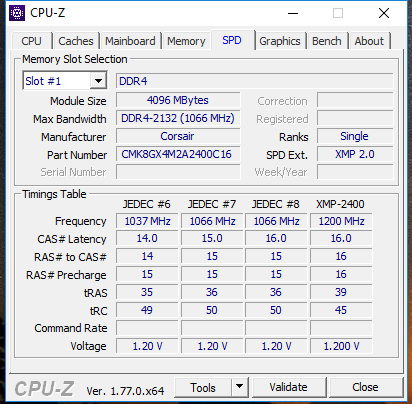The image size is (412, 404).
Task: Close CPU-Z with the title bar X
Action: 384,13
